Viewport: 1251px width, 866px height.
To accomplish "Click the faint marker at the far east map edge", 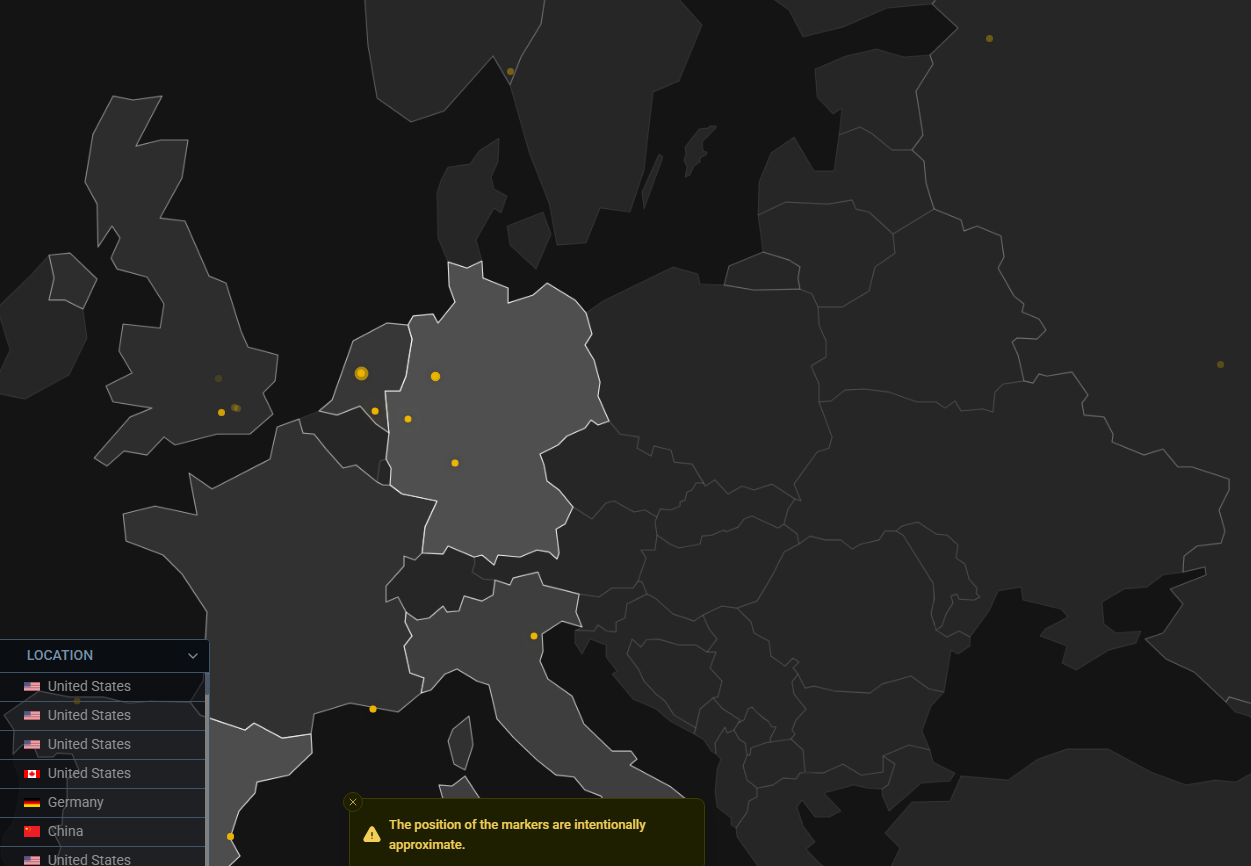I will click(1220, 364).
